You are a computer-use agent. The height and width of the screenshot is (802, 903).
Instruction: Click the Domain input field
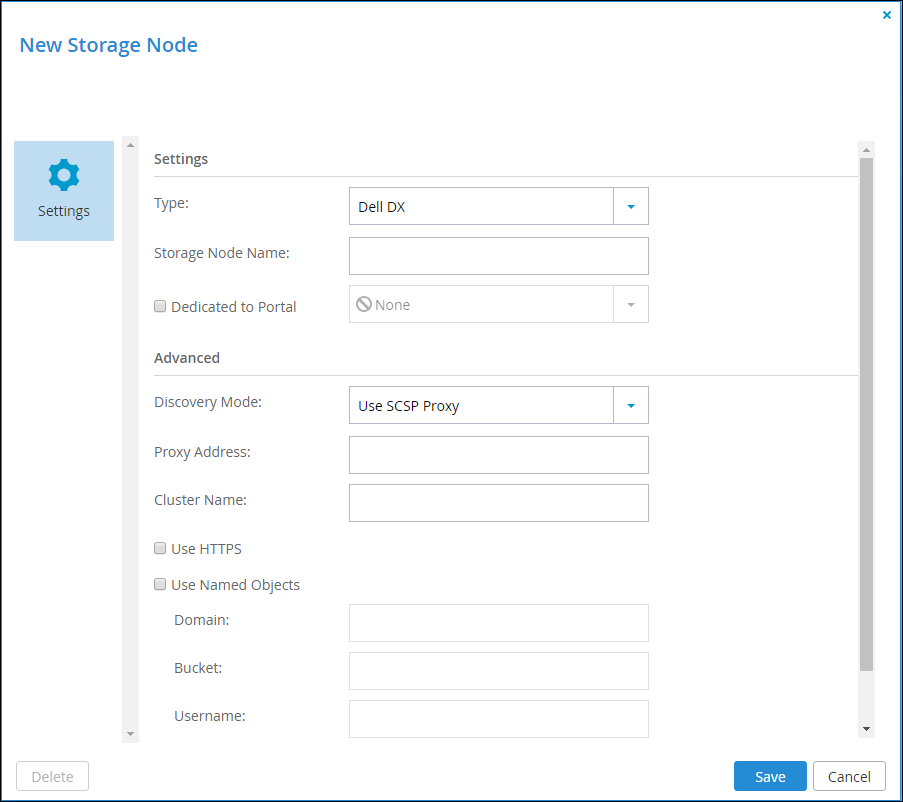499,623
